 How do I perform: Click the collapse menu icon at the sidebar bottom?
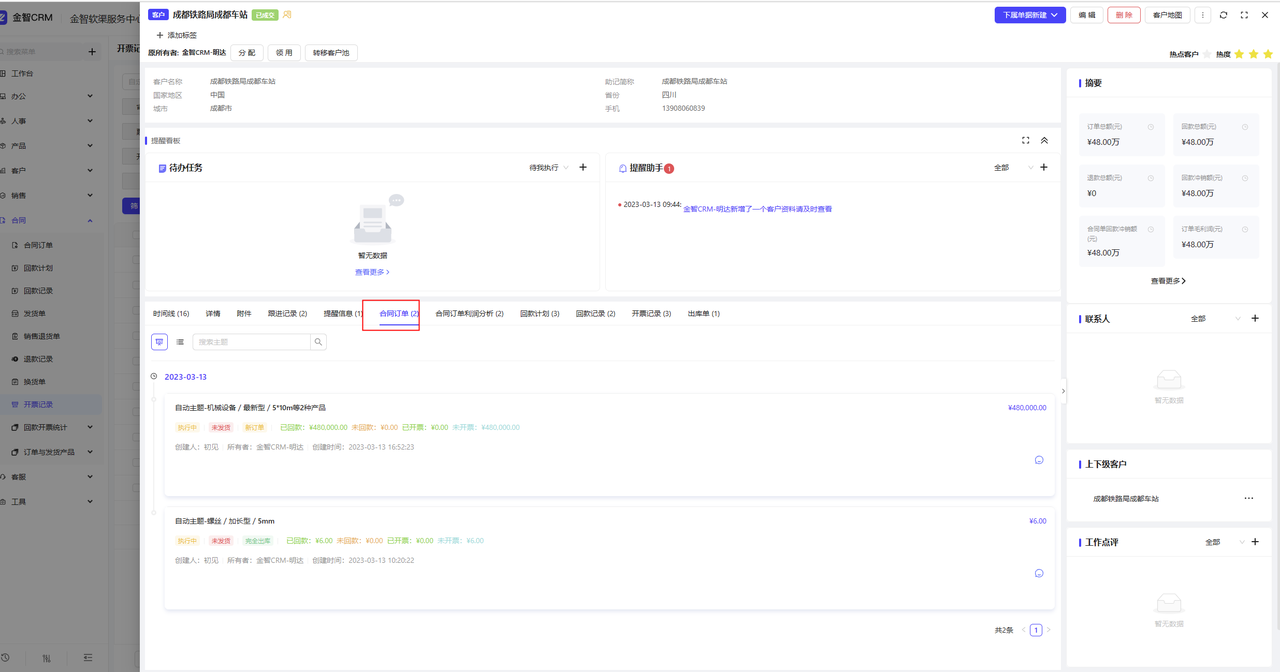88,658
